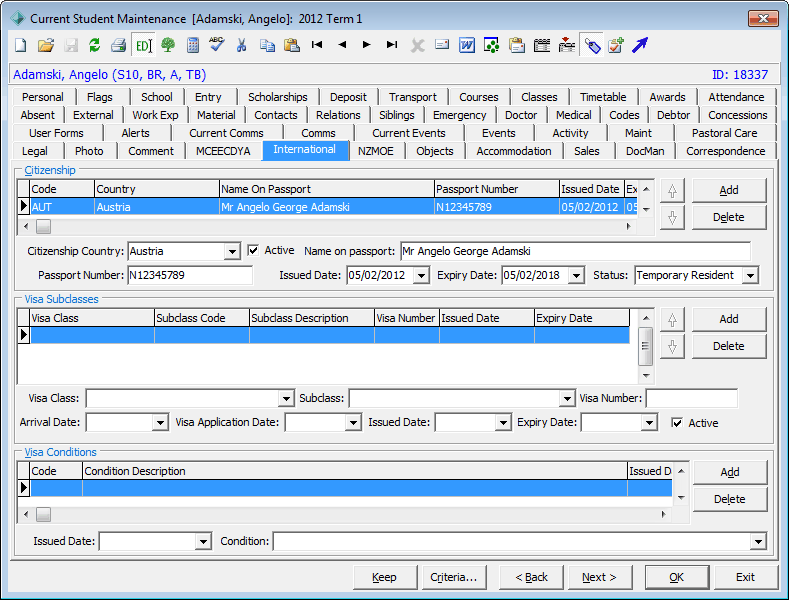The image size is (789, 600).
Task: Toggle the visa subclass Active checkbox
Action: 677,423
